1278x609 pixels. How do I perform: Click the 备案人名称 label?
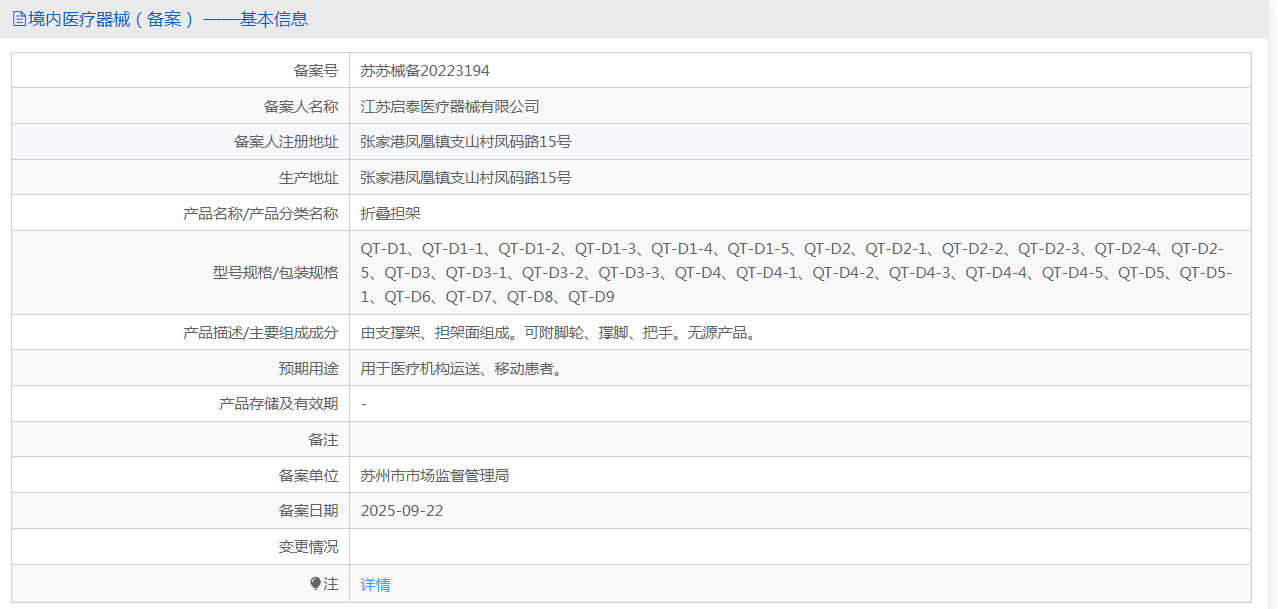(301, 107)
